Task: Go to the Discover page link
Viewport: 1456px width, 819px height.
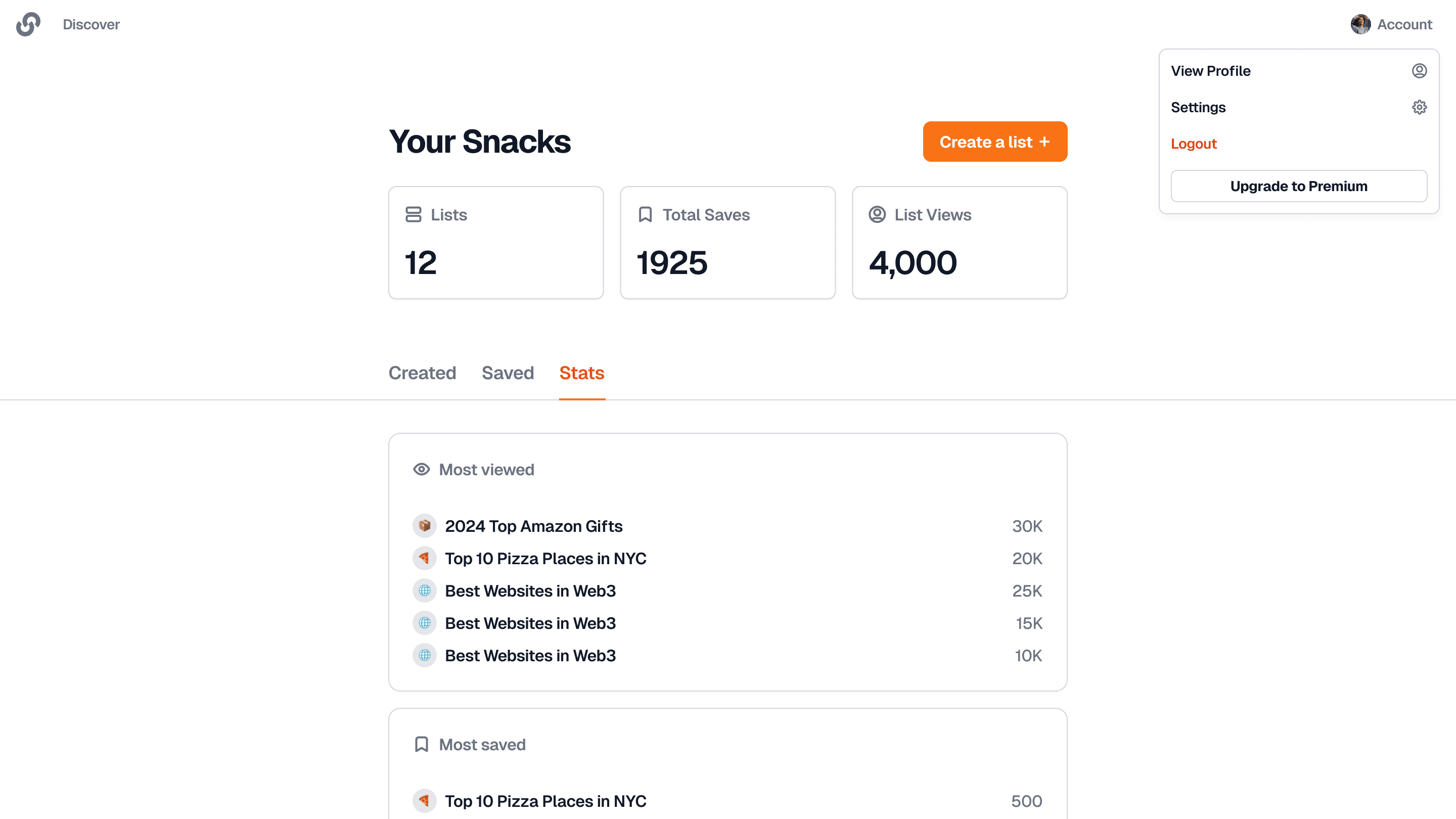Action: pos(91,24)
